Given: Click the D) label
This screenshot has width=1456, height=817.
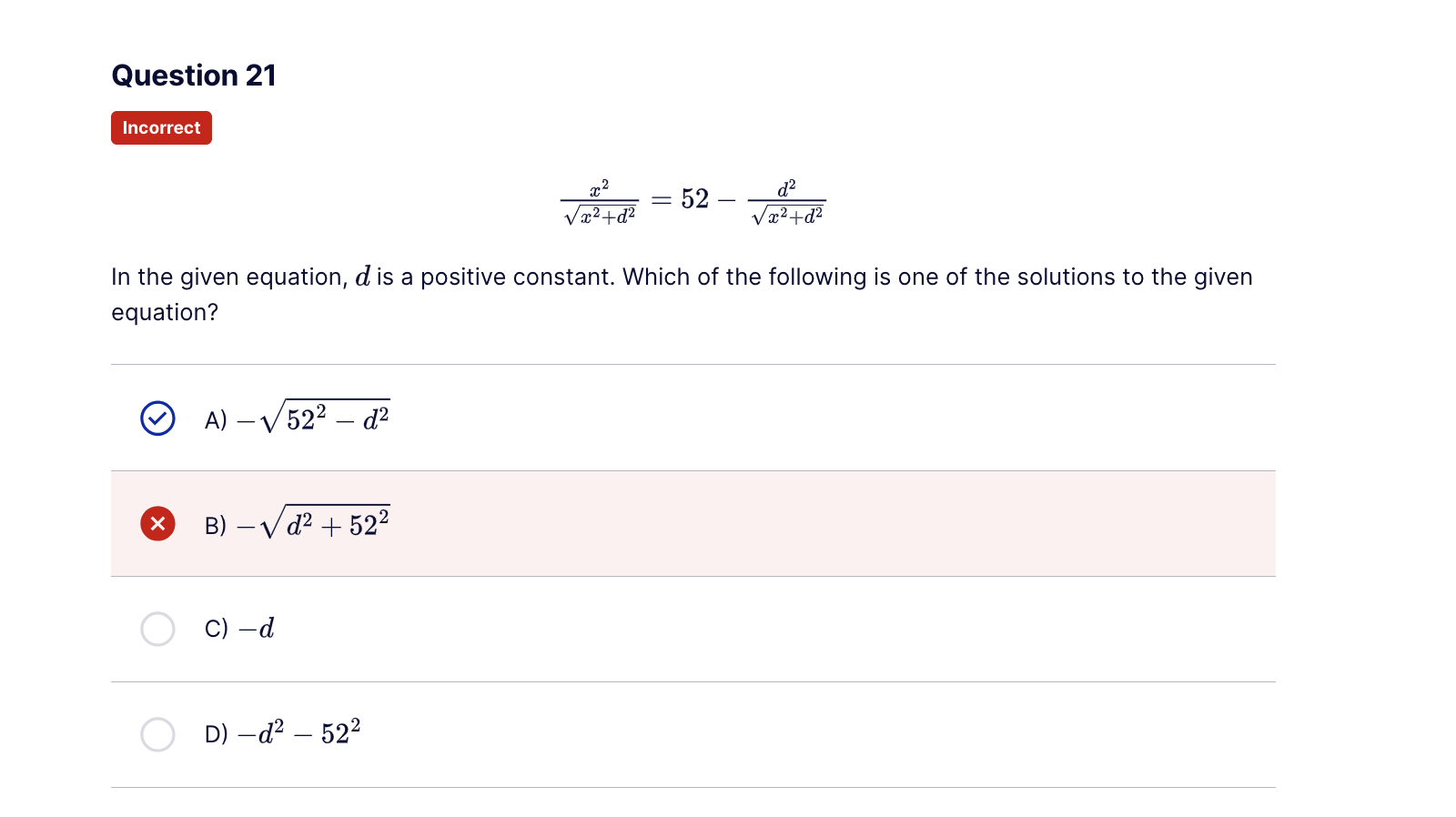Looking at the screenshot, I should click(217, 734).
